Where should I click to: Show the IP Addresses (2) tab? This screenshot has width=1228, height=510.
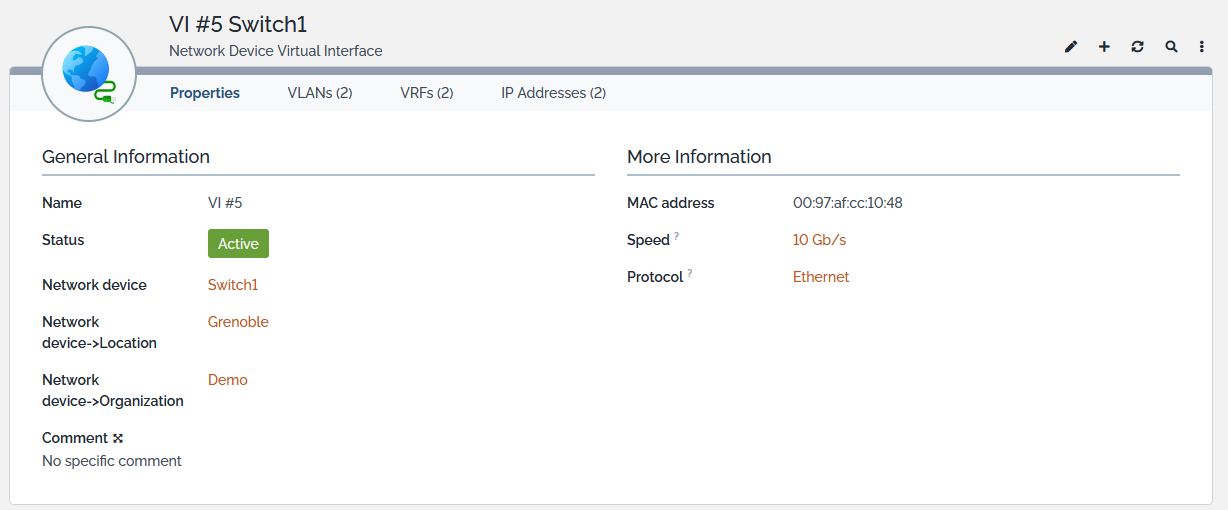(x=553, y=93)
